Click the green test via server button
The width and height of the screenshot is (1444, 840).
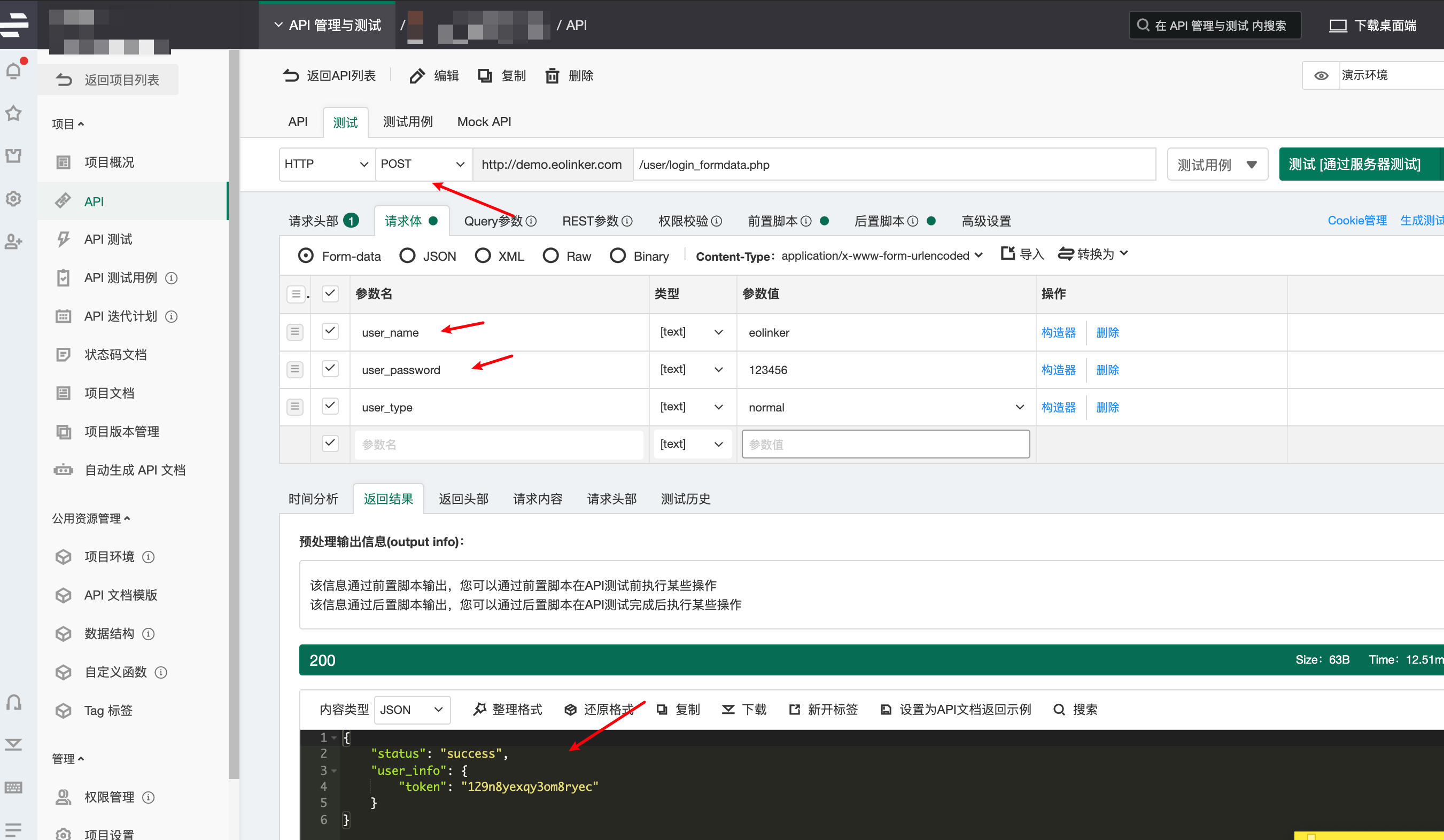coord(1355,165)
